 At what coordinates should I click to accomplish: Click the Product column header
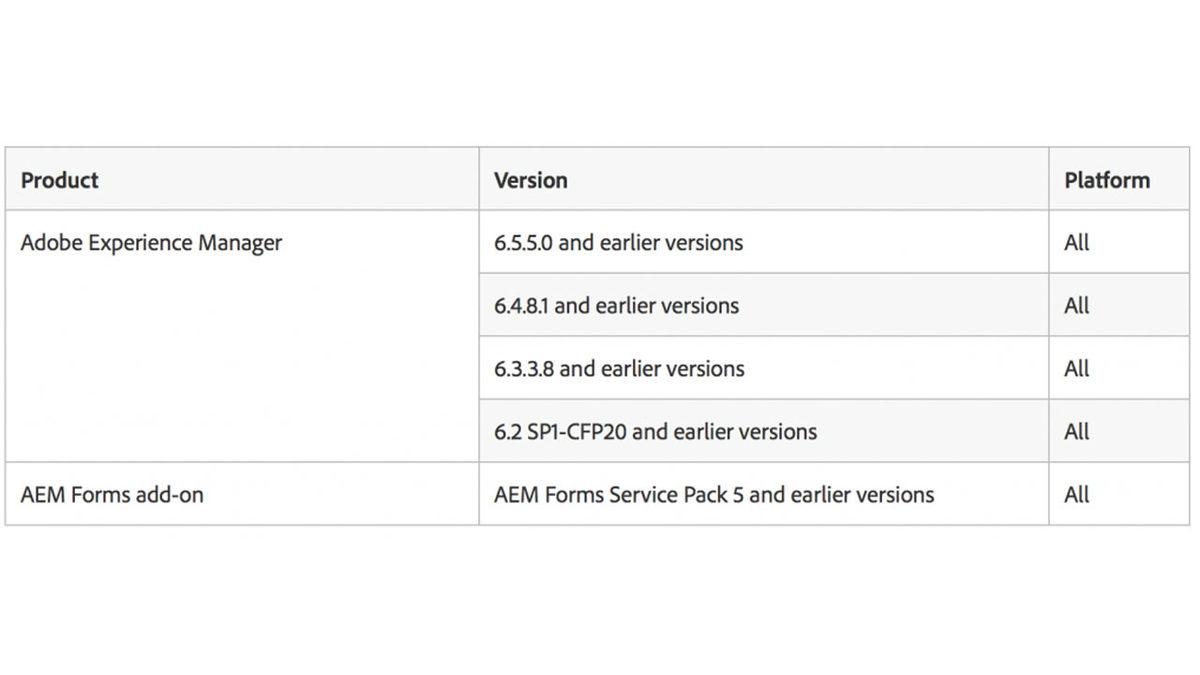tap(60, 180)
